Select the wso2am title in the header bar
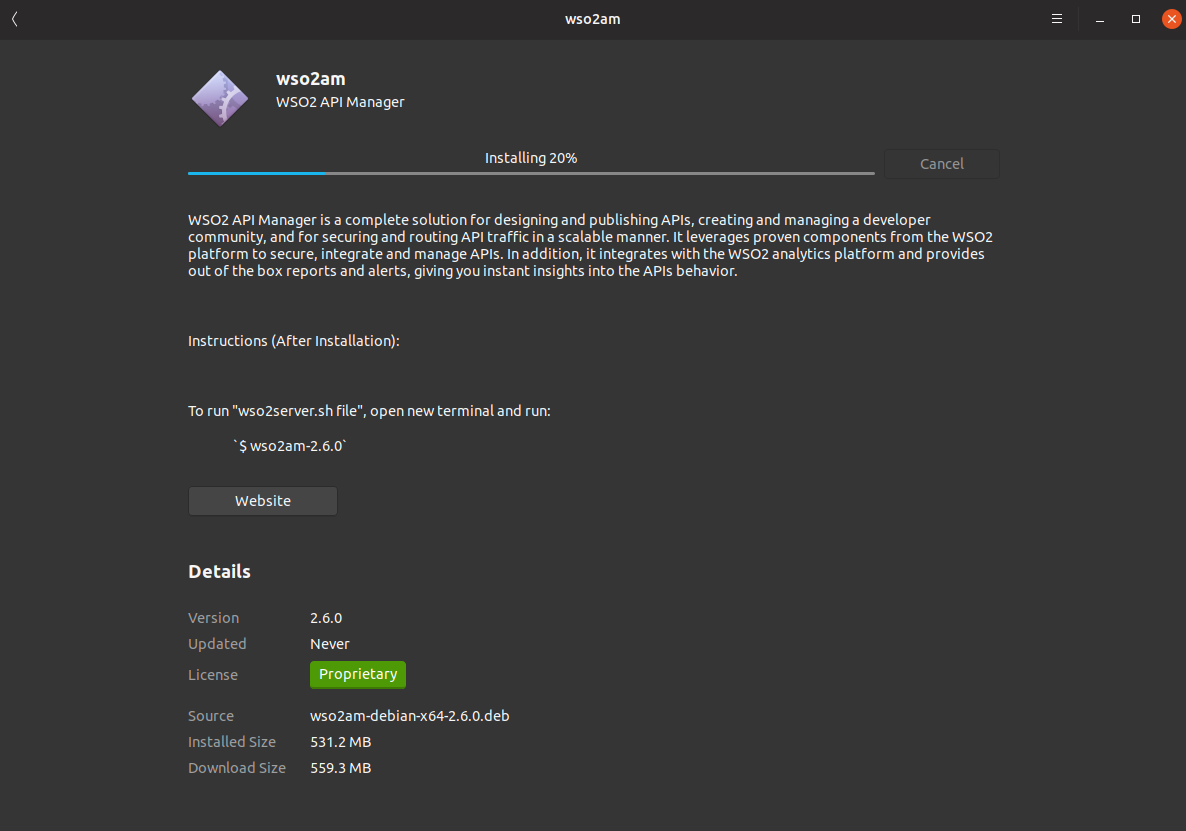Screen dimensions: 1186x831 592,18
